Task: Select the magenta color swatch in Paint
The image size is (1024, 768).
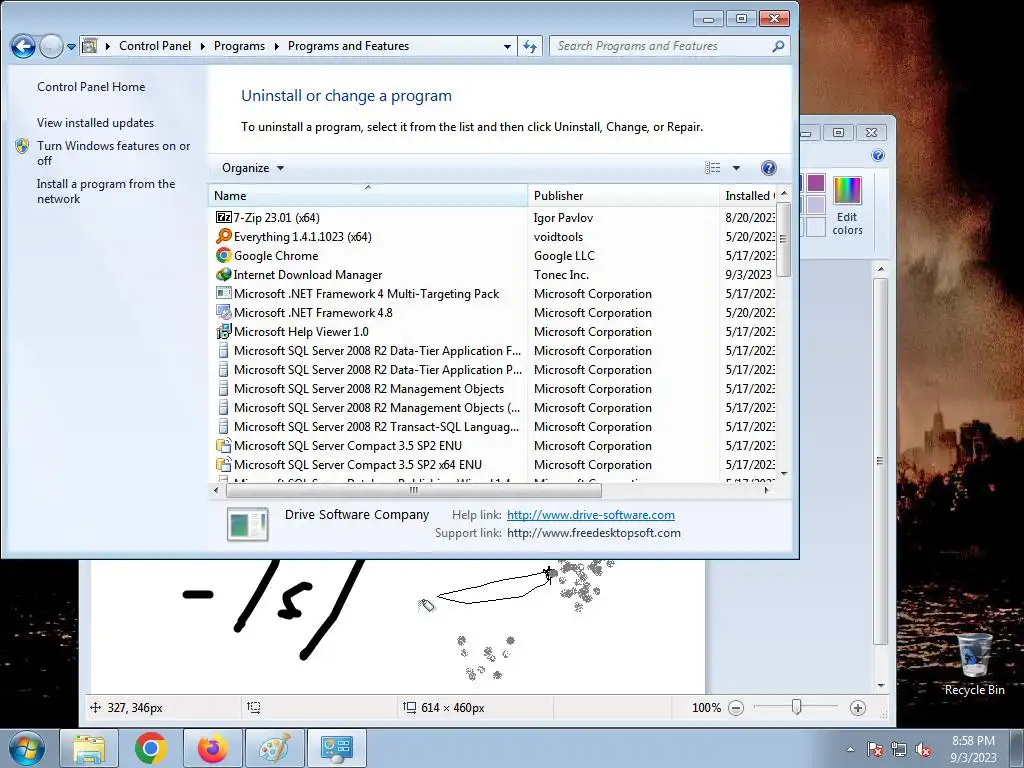Action: 816,183
